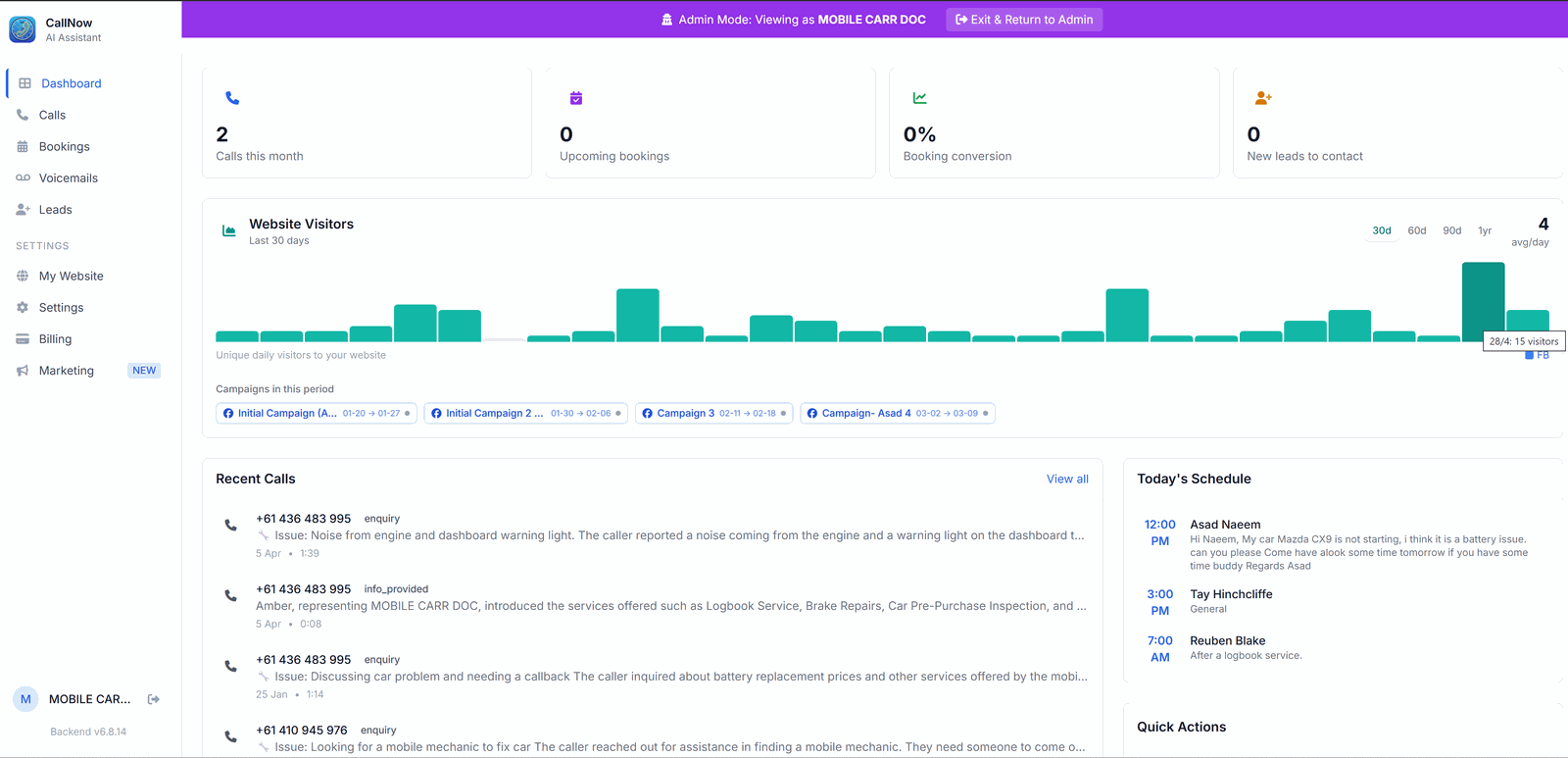This screenshot has width=1568, height=758.
Task: Click the person-plus icon on New leads card
Action: click(1263, 98)
